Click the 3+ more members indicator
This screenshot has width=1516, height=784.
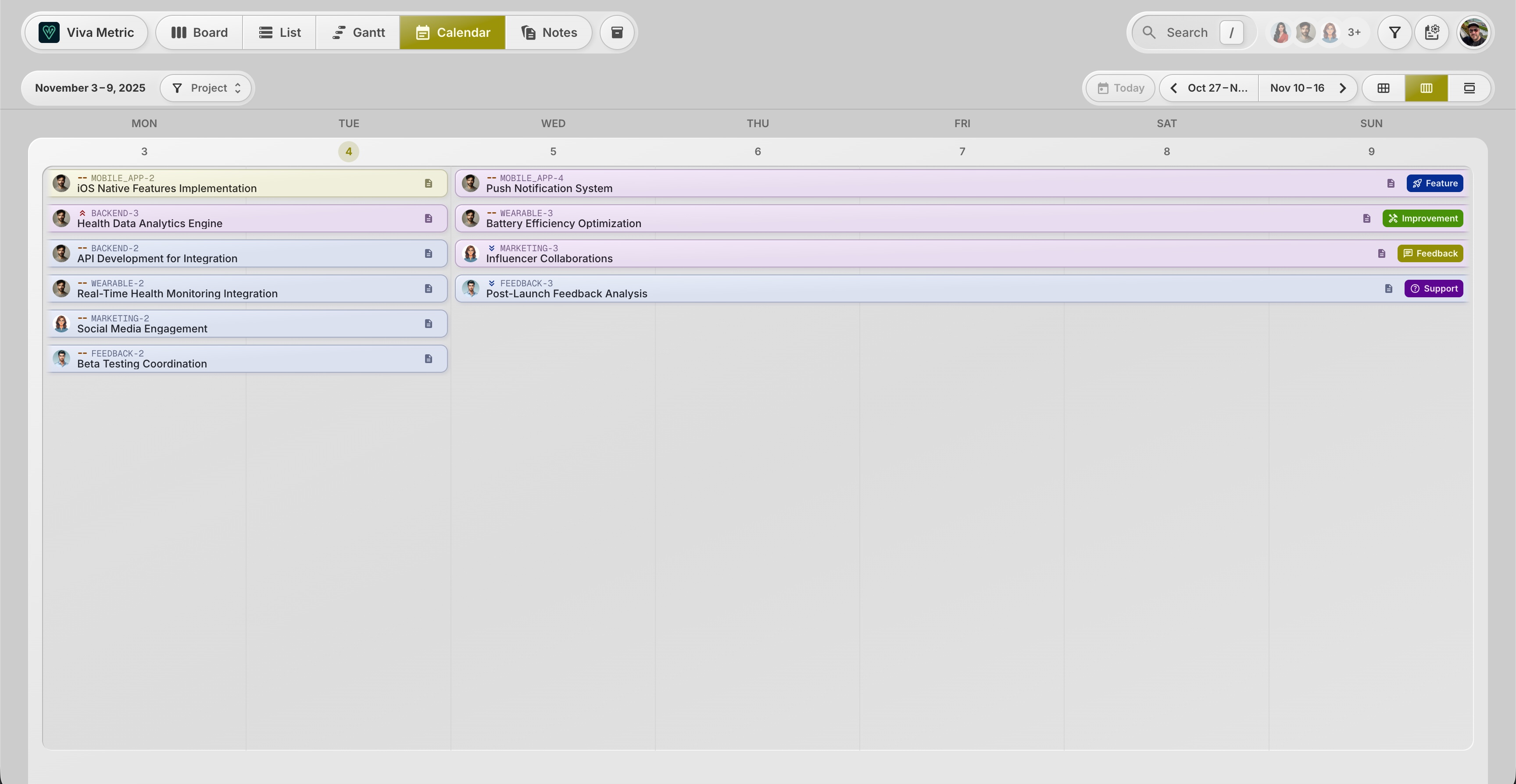pyautogui.click(x=1354, y=32)
